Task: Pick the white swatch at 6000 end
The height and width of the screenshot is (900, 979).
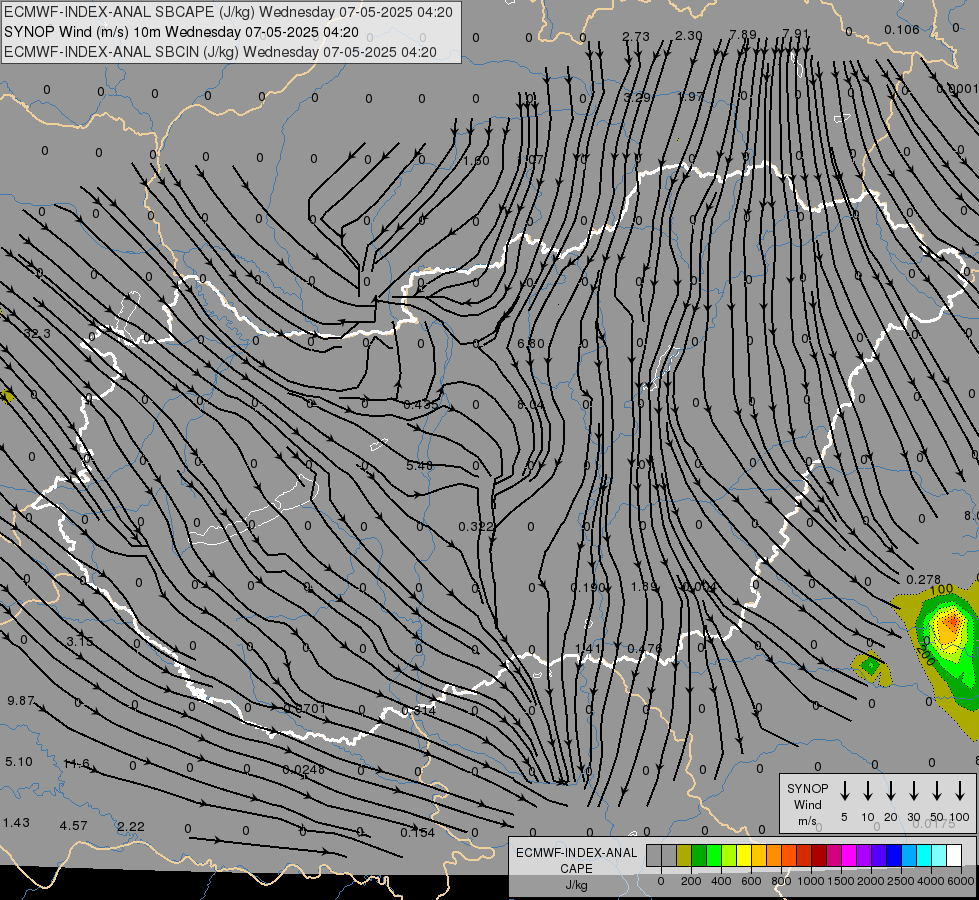Action: point(954,855)
